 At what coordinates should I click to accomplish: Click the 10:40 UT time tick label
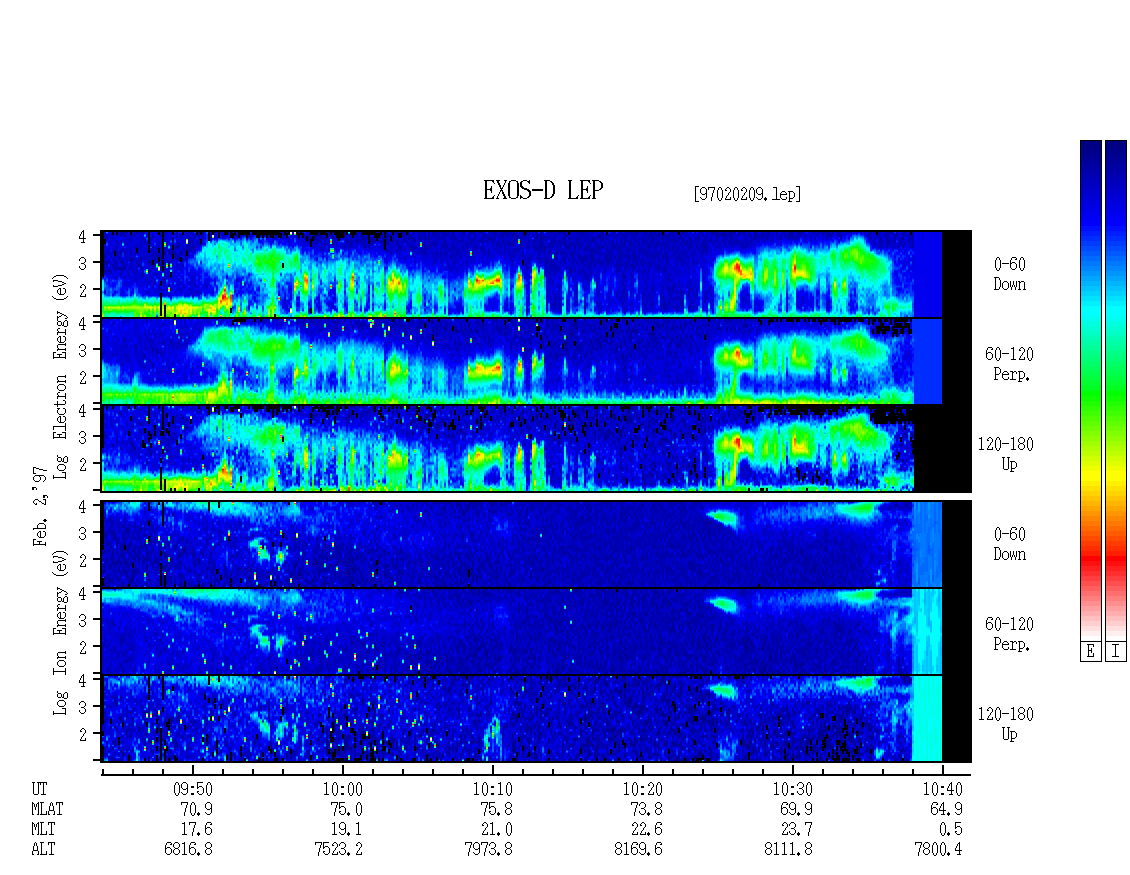click(942, 789)
